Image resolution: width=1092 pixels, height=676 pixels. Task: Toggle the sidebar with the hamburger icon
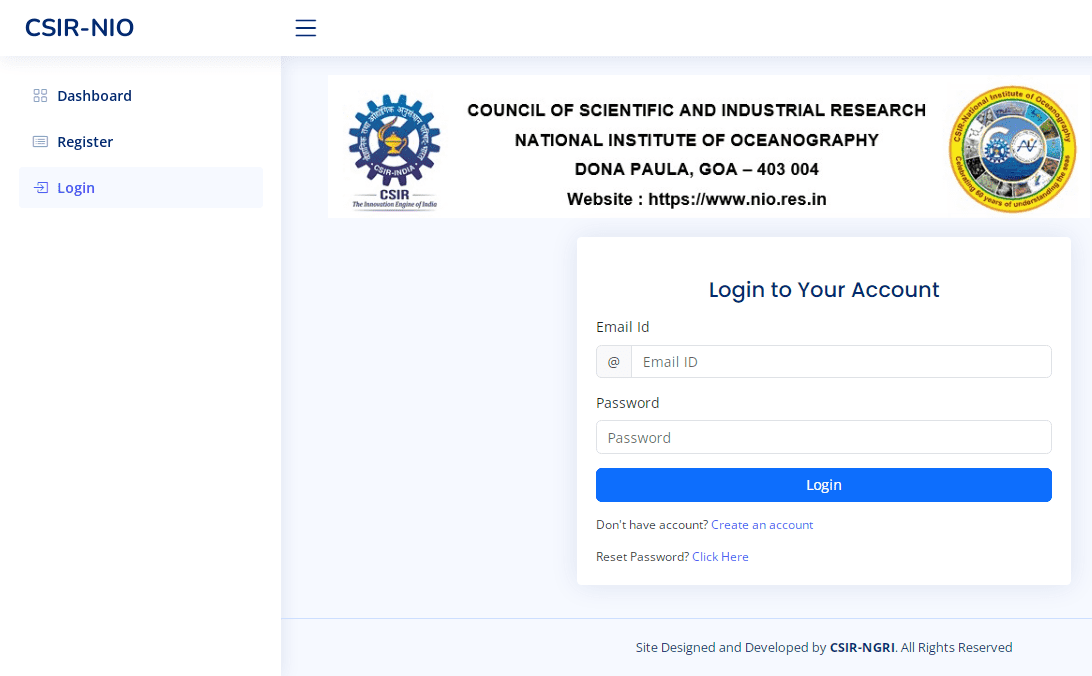click(306, 28)
